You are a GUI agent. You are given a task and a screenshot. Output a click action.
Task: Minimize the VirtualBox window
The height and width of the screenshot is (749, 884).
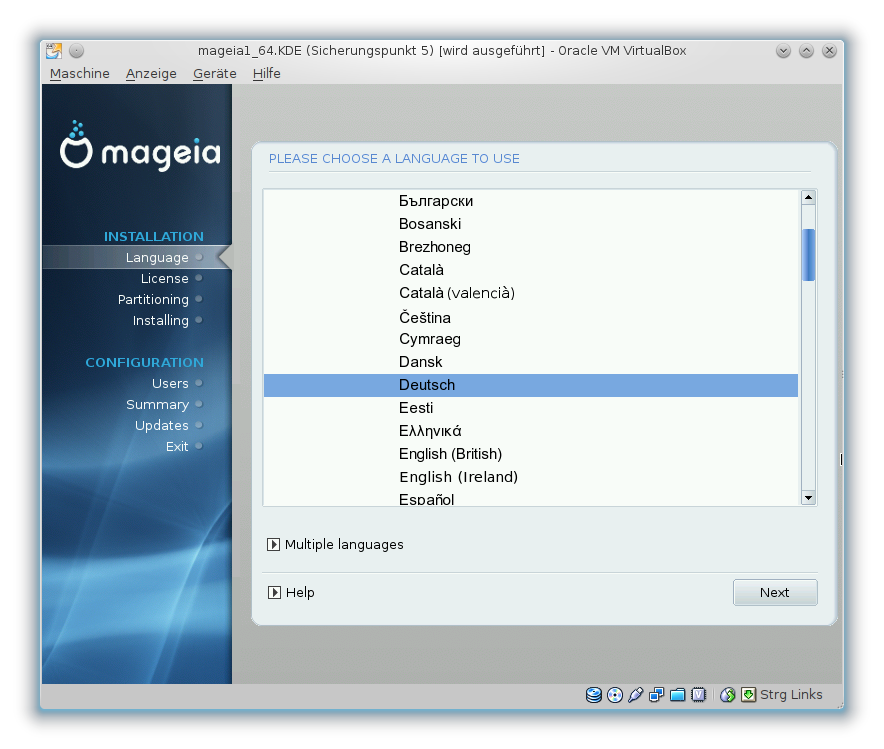click(x=783, y=51)
